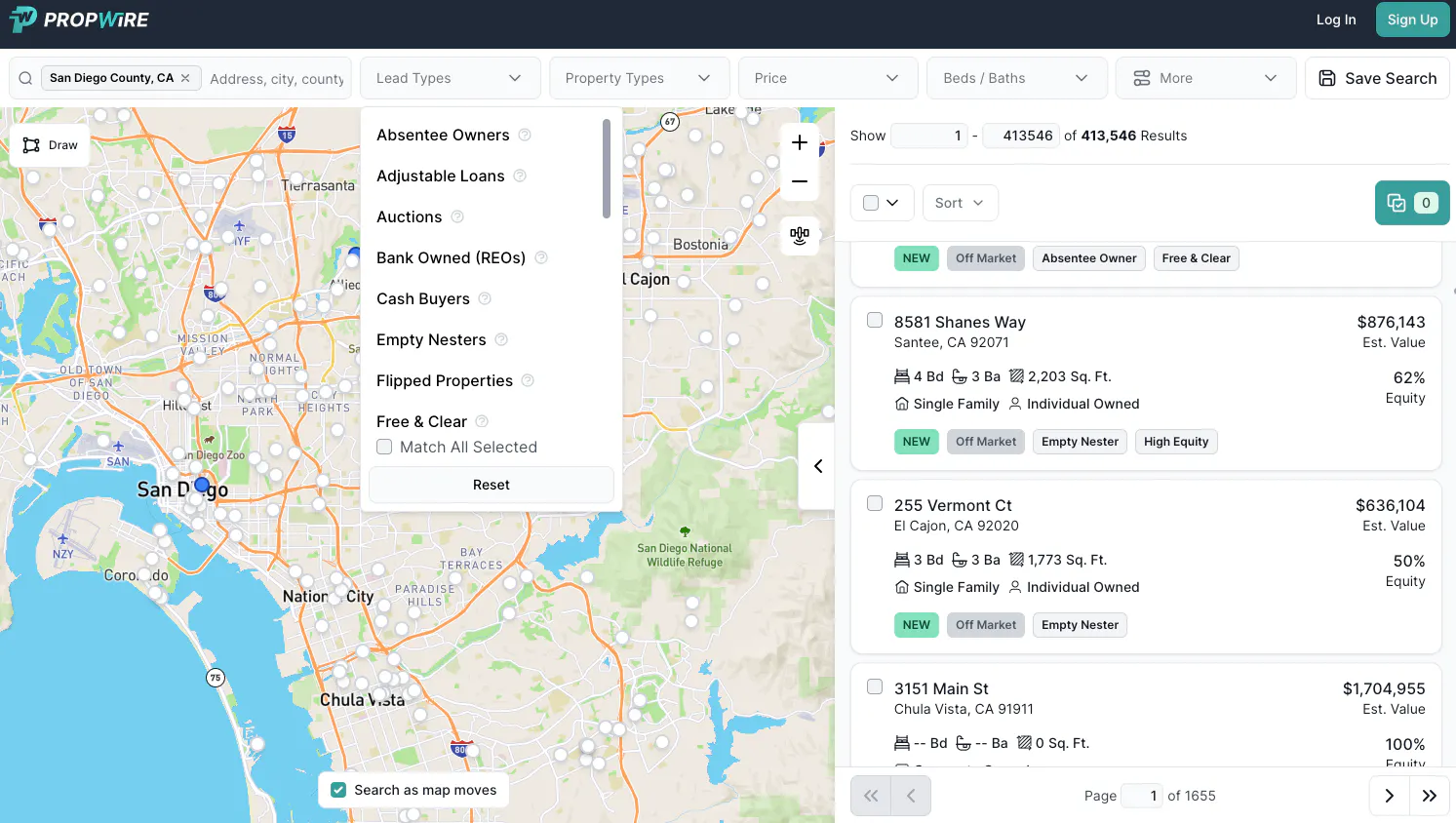Select the 8581 Shanes Way listing checkbox
Screen dimensions: 1456x823
coord(875,321)
